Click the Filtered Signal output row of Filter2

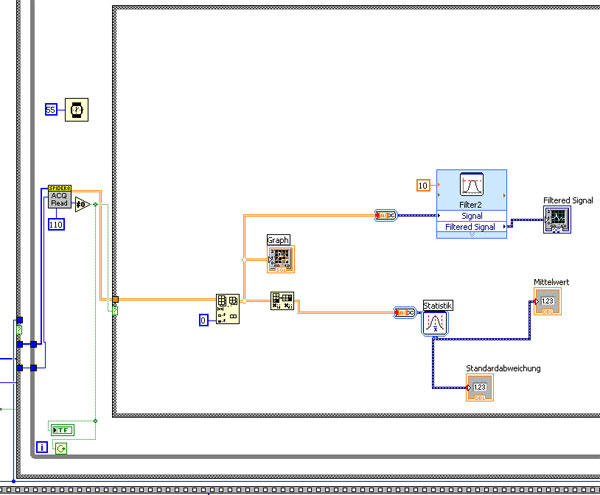[x=471, y=227]
